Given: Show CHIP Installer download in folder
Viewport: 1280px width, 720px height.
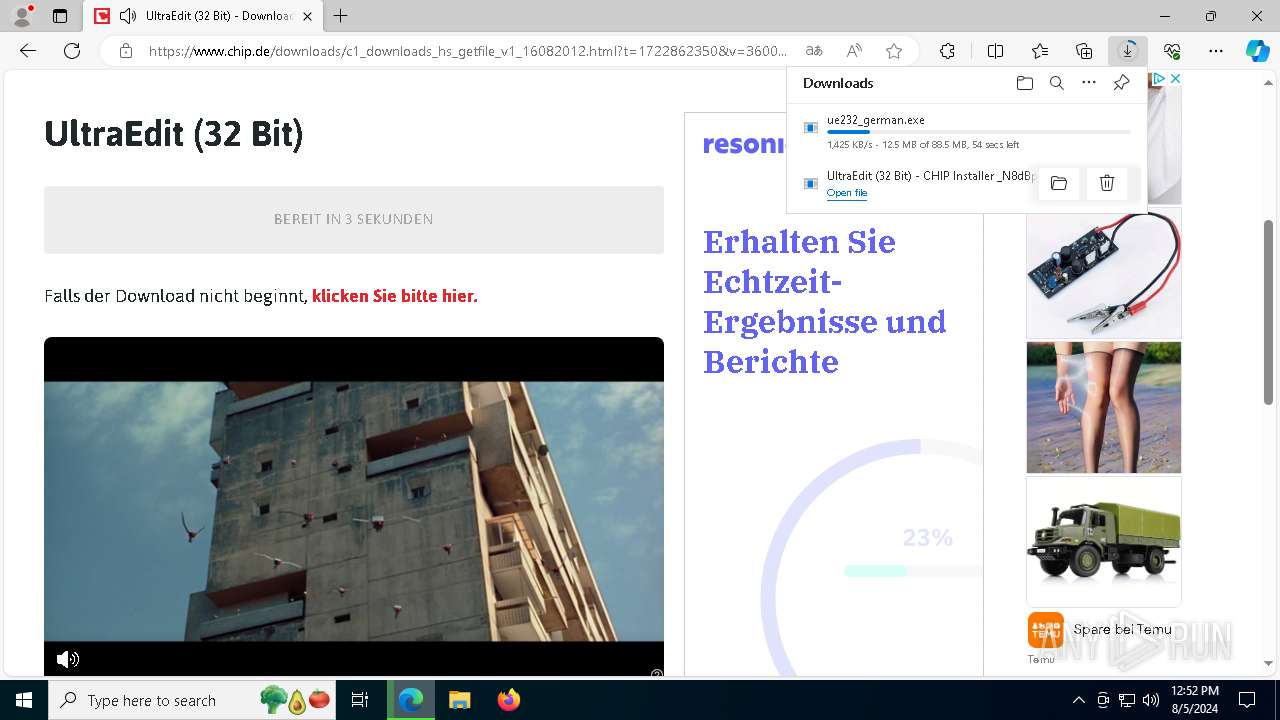Looking at the screenshot, I should [1059, 183].
